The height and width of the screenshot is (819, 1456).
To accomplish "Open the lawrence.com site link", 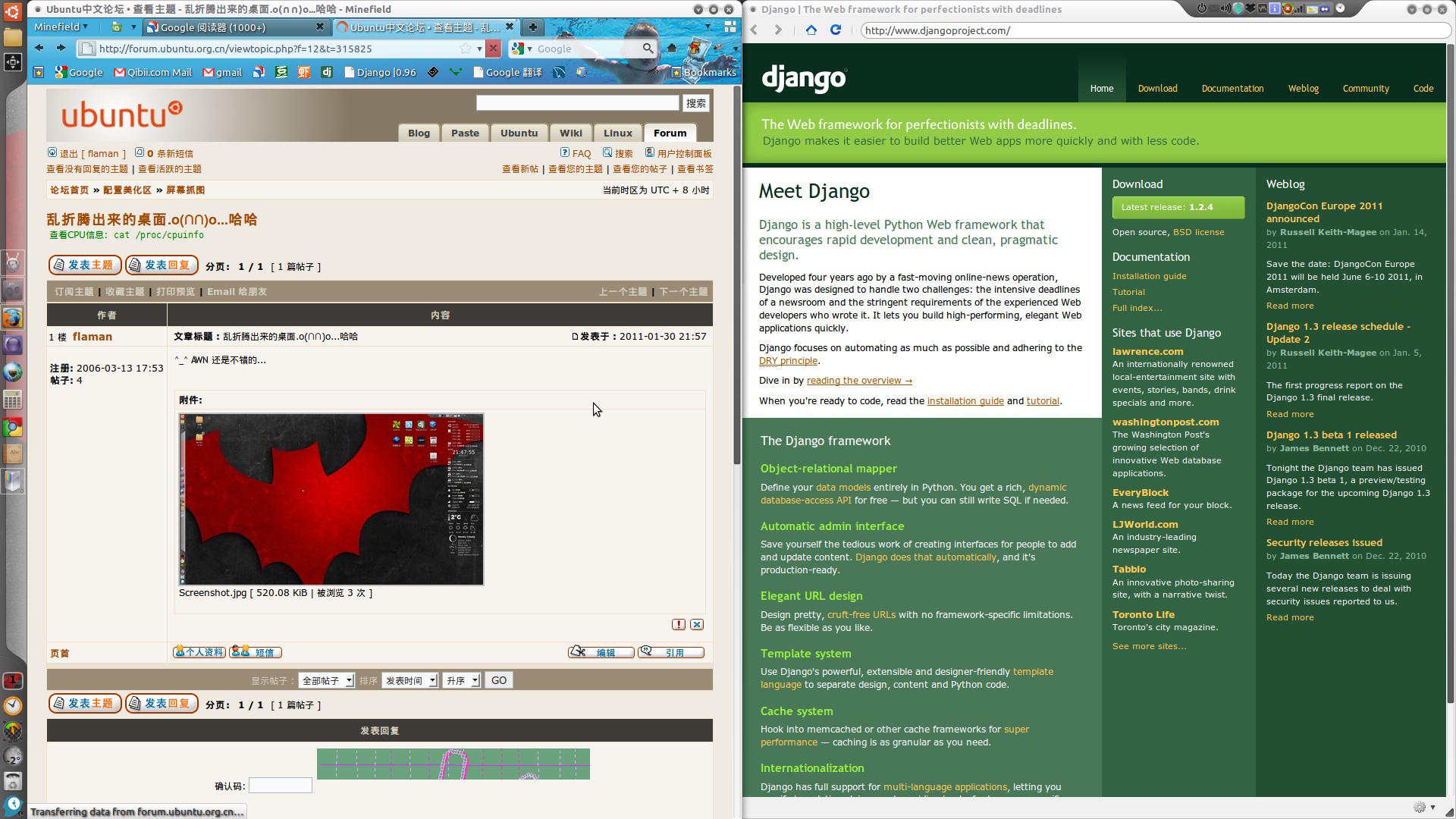I will 1147,352.
